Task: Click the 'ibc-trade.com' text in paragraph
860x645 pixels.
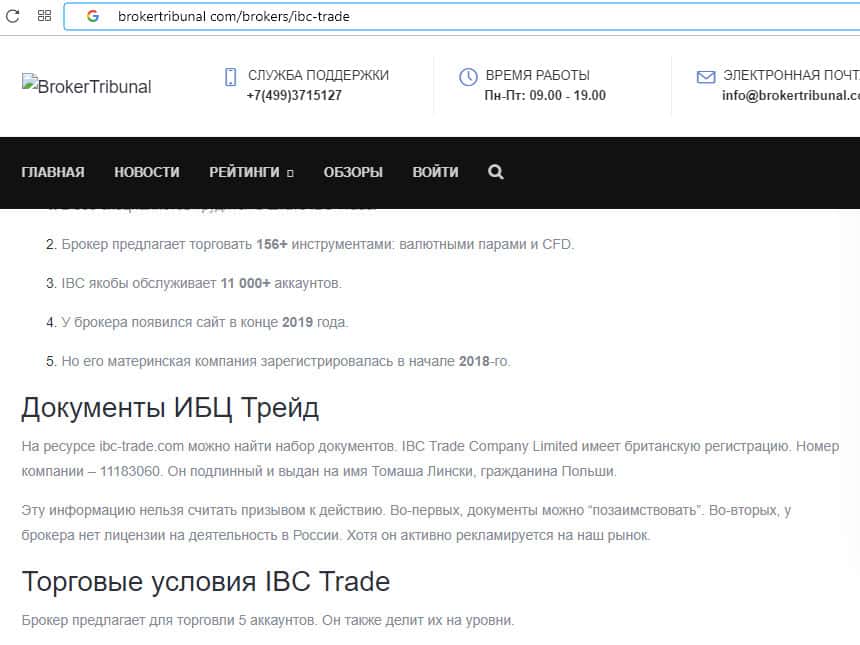Action: tap(142, 446)
